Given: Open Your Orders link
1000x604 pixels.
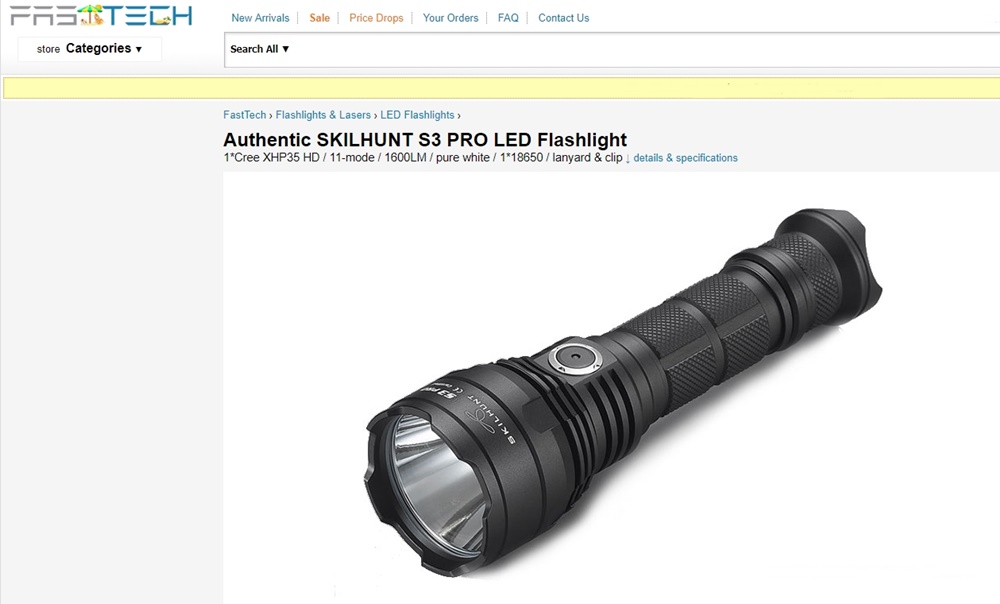Looking at the screenshot, I should click(450, 18).
